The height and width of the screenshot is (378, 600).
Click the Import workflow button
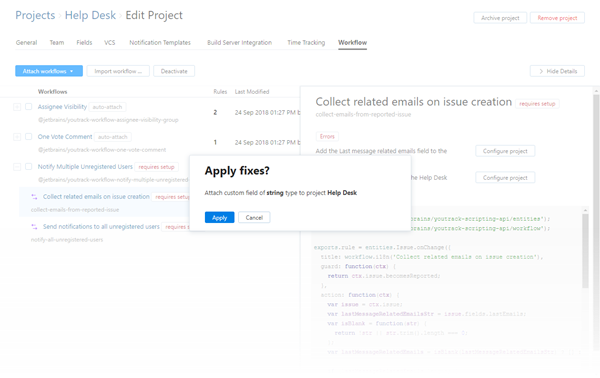pos(118,71)
